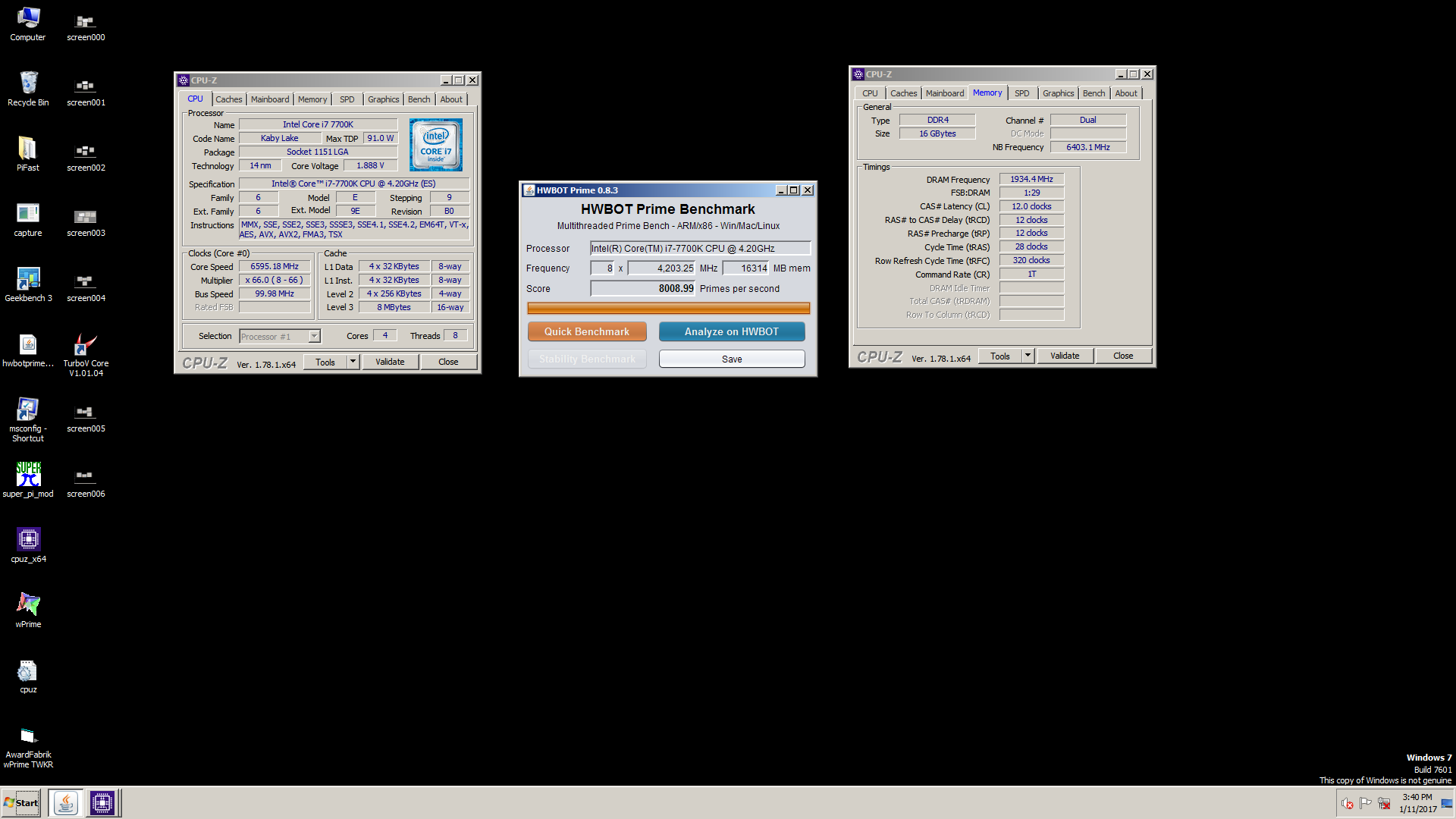Launch super_pi_mod from desktop
The width and height of the screenshot is (1456, 819).
(x=28, y=480)
